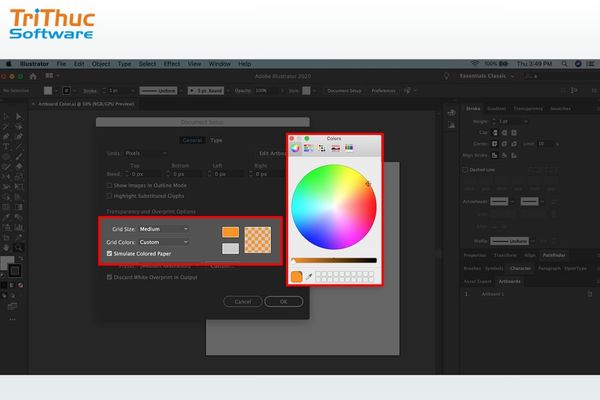Image resolution: width=600 pixels, height=400 pixels.
Task: Click the Document Setup button in control bar
Action: (344, 91)
